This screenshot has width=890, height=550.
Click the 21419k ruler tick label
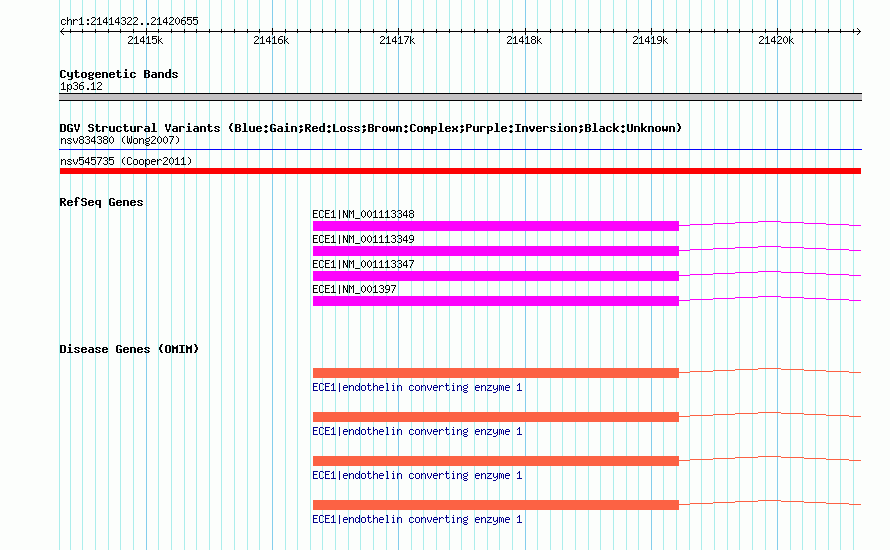(650, 40)
